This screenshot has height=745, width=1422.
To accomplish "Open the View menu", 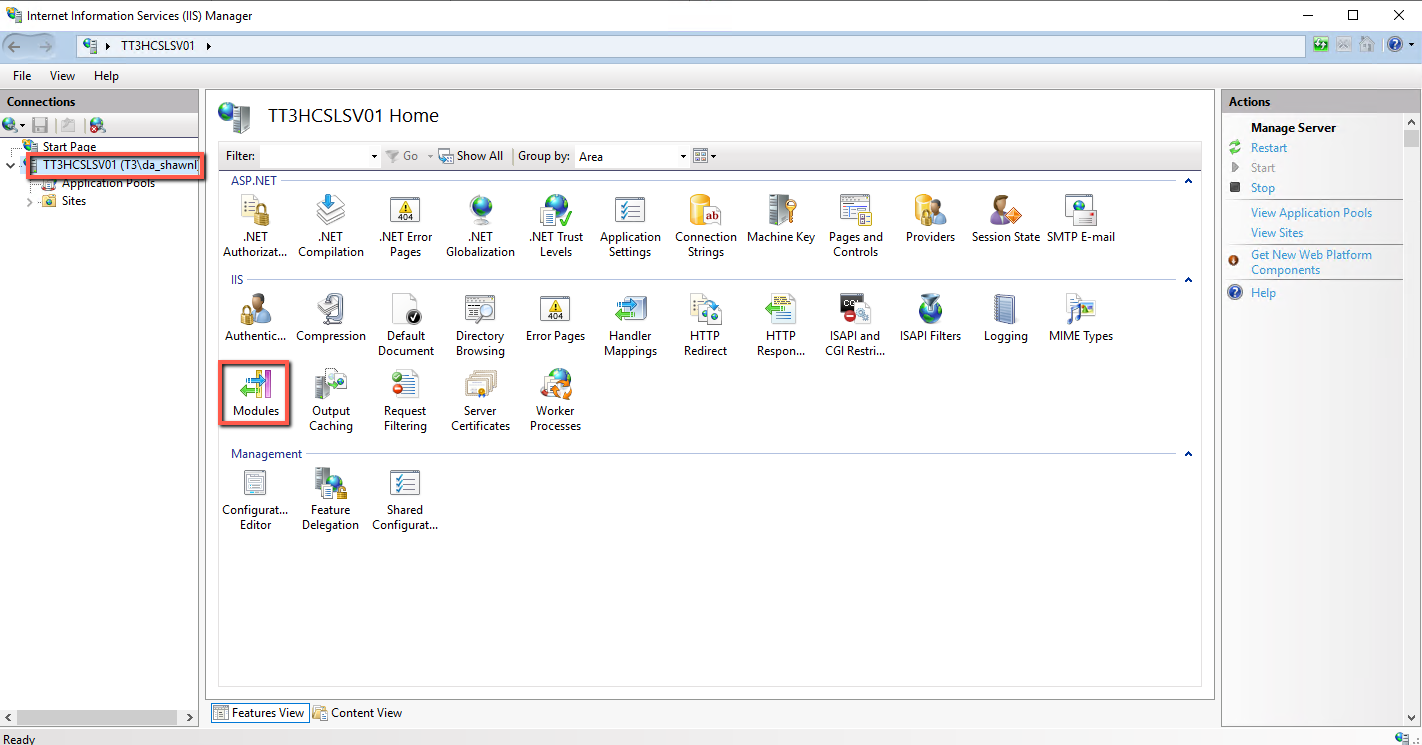I will pyautogui.click(x=62, y=76).
